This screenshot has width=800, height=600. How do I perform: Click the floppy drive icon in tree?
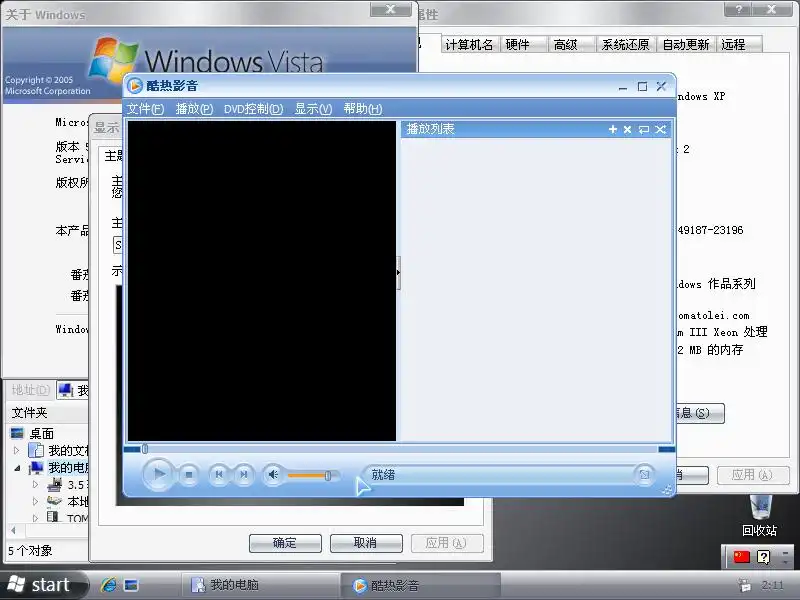click(x=54, y=484)
